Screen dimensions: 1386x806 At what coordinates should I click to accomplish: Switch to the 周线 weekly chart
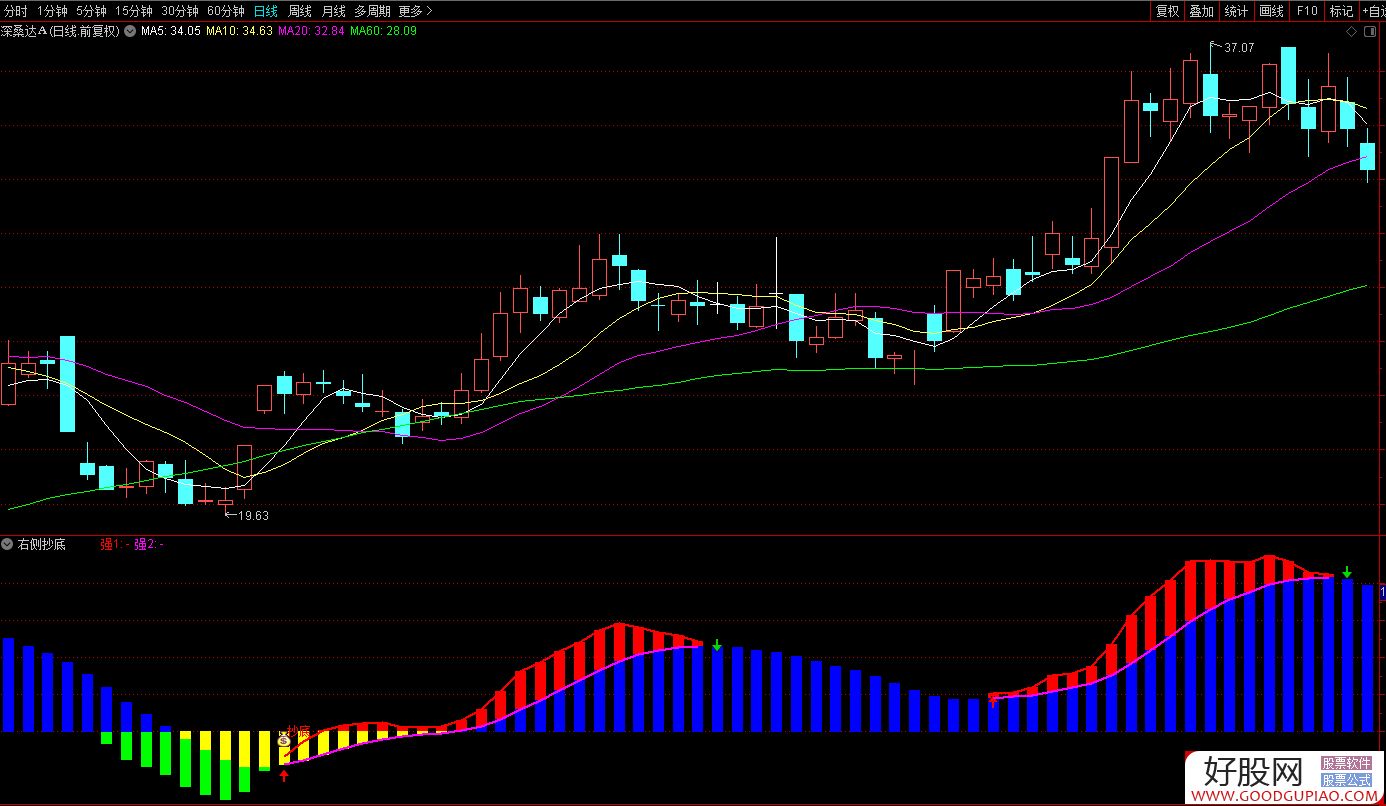click(299, 11)
